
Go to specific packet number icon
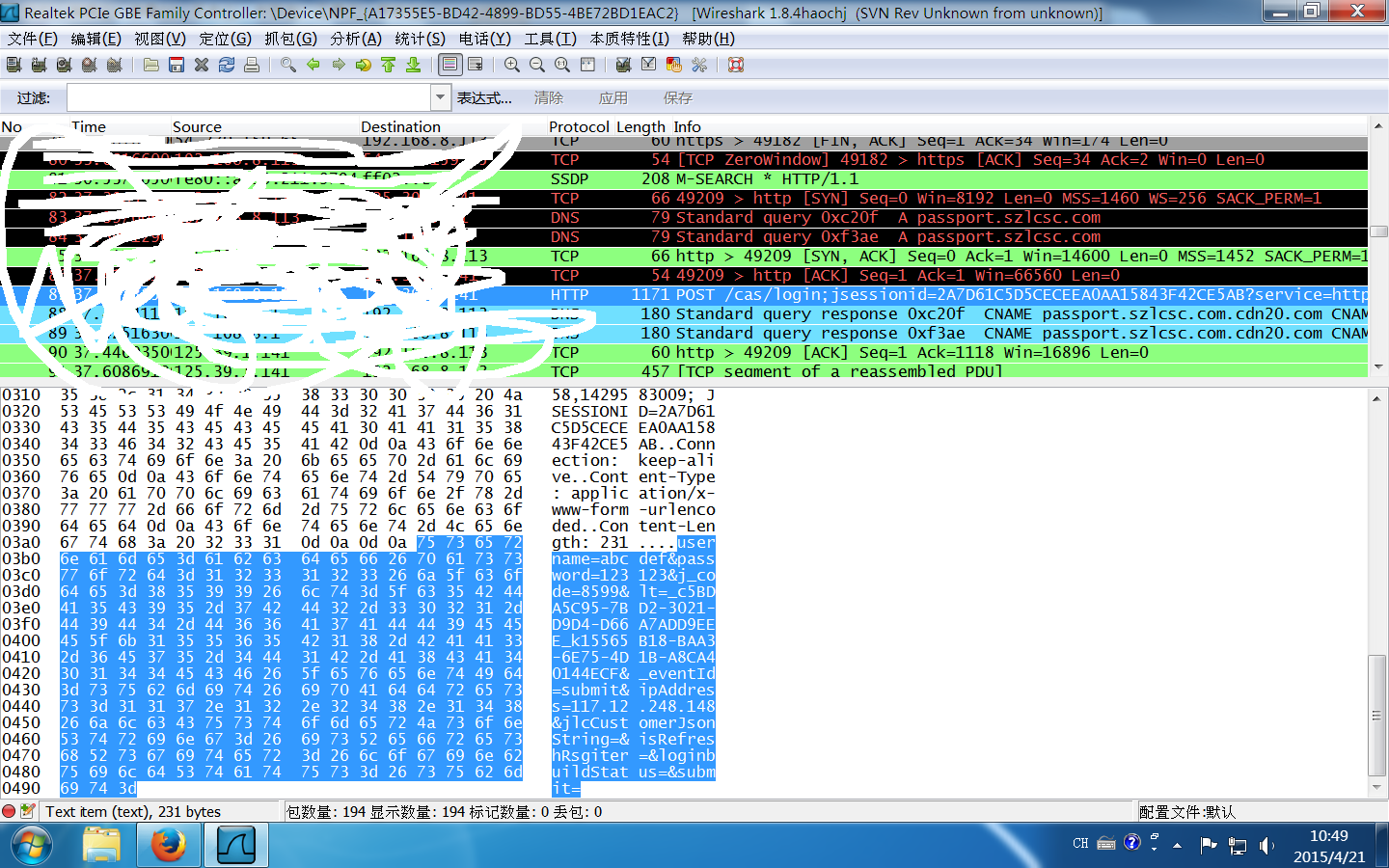pos(364,65)
